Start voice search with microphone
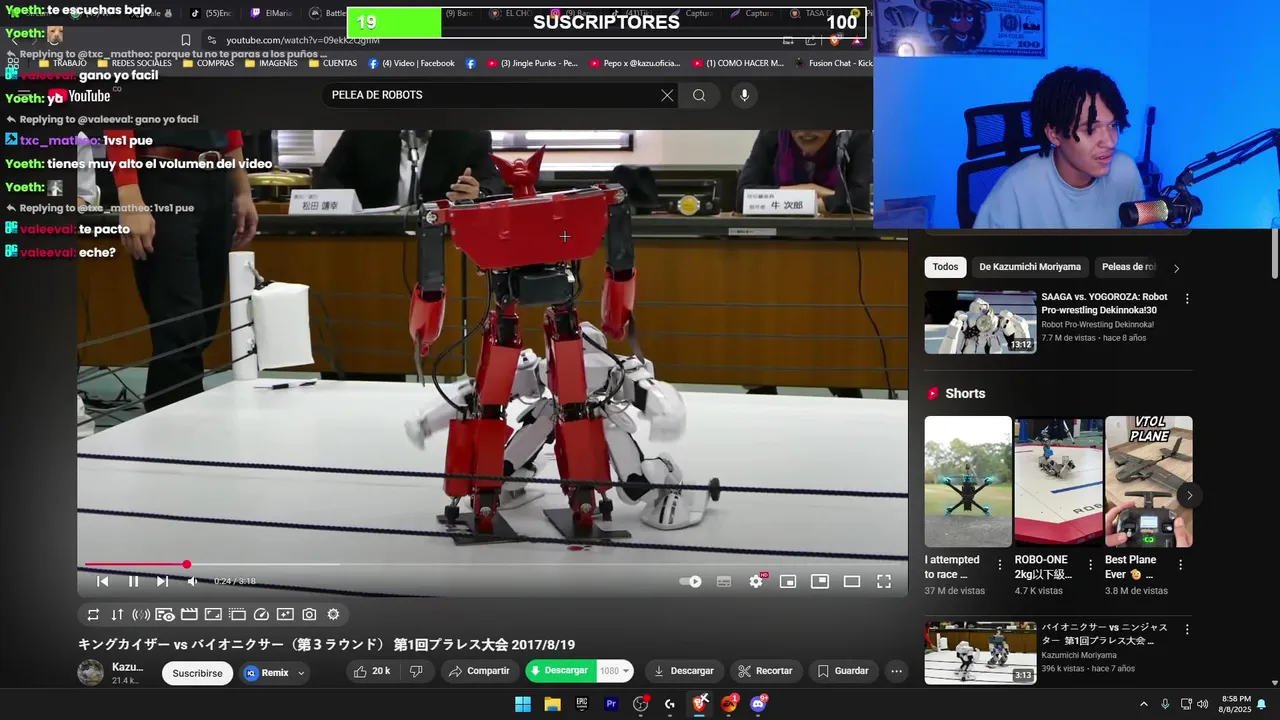Image resolution: width=1280 pixels, height=720 pixels. click(744, 95)
